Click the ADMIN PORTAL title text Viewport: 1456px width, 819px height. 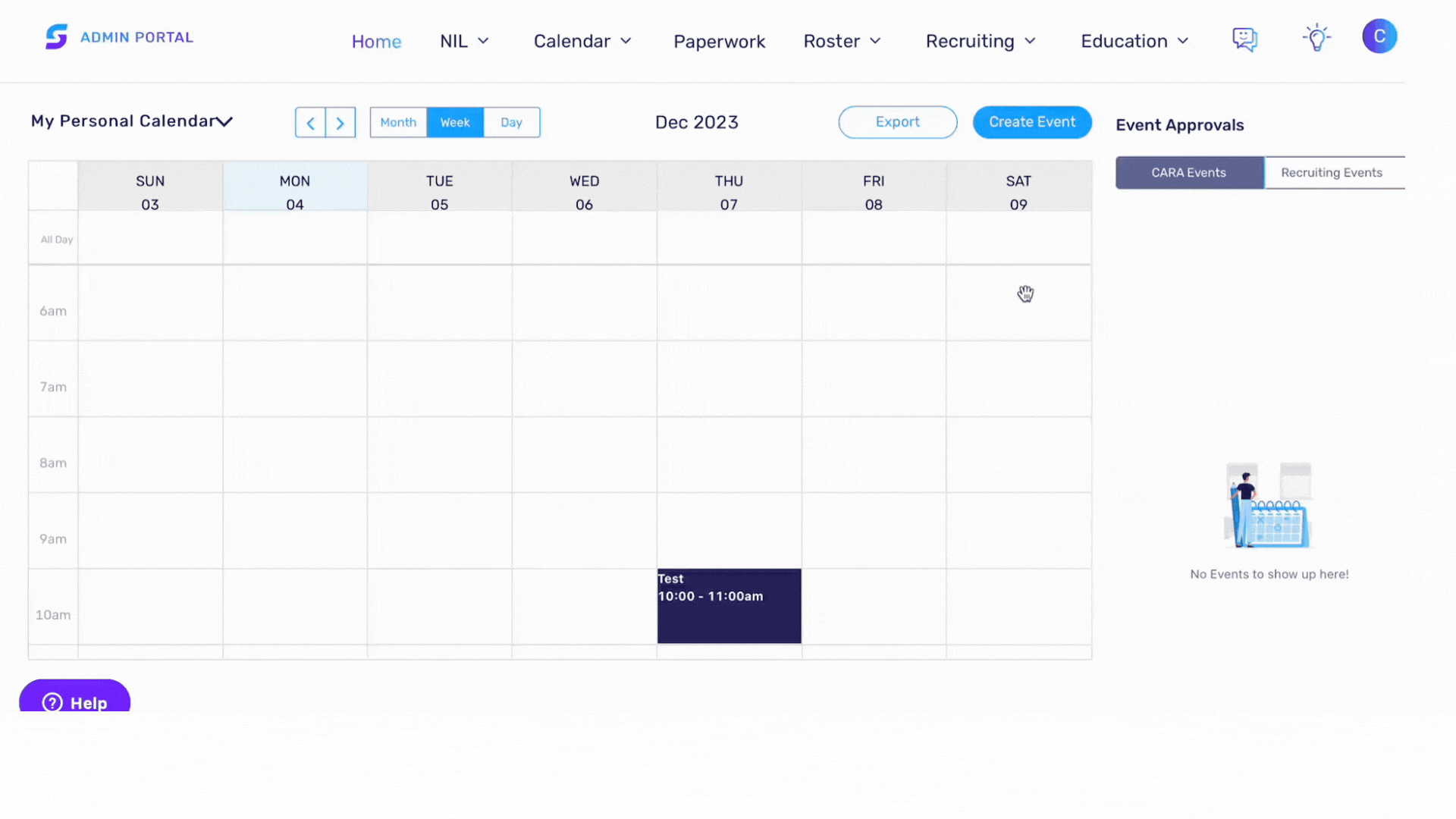click(136, 37)
